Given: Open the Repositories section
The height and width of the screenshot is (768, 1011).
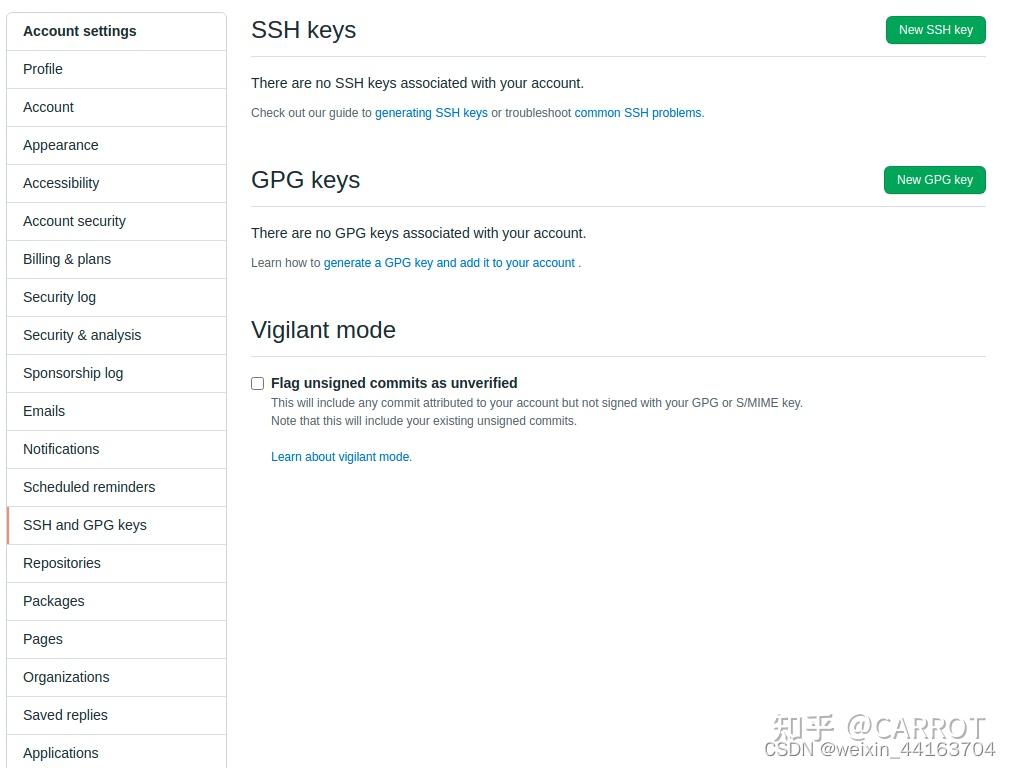Looking at the screenshot, I should (61, 563).
